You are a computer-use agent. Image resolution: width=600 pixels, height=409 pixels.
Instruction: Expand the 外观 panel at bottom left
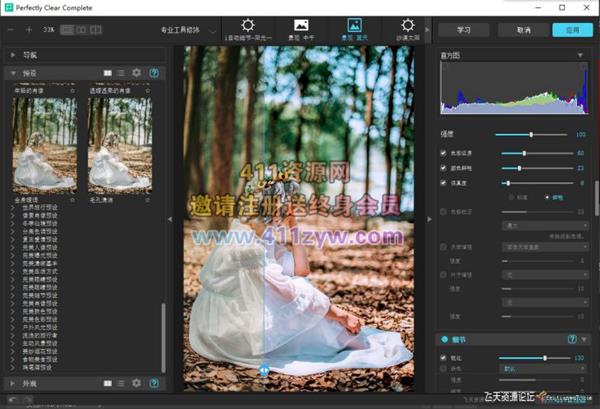point(12,383)
